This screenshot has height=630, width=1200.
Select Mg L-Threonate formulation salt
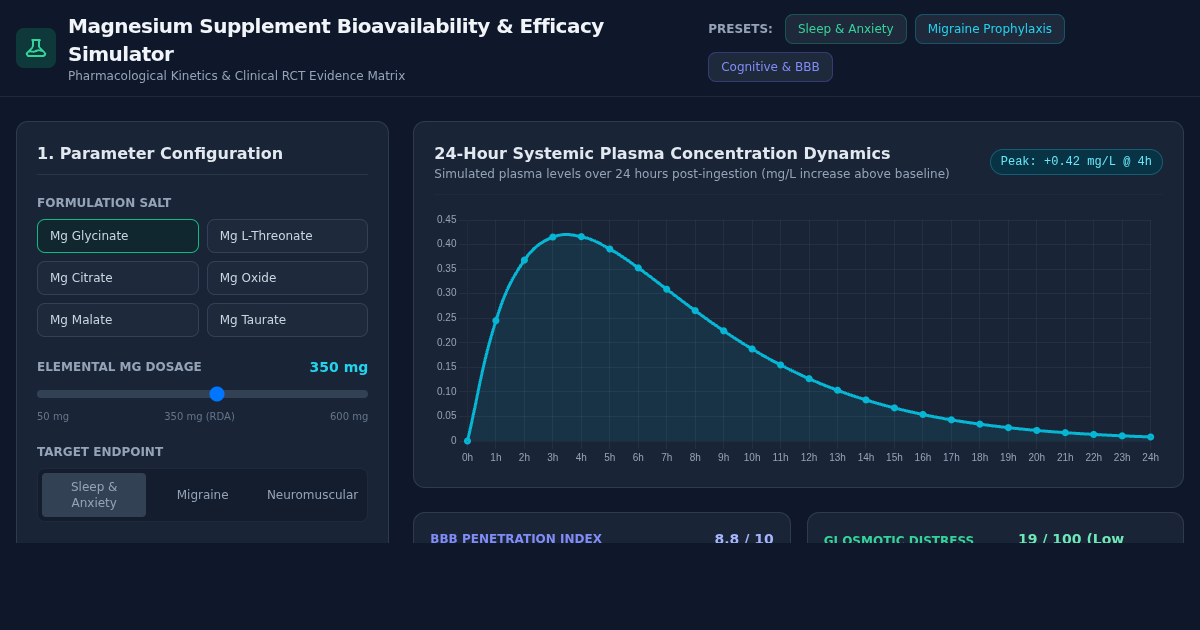(287, 236)
